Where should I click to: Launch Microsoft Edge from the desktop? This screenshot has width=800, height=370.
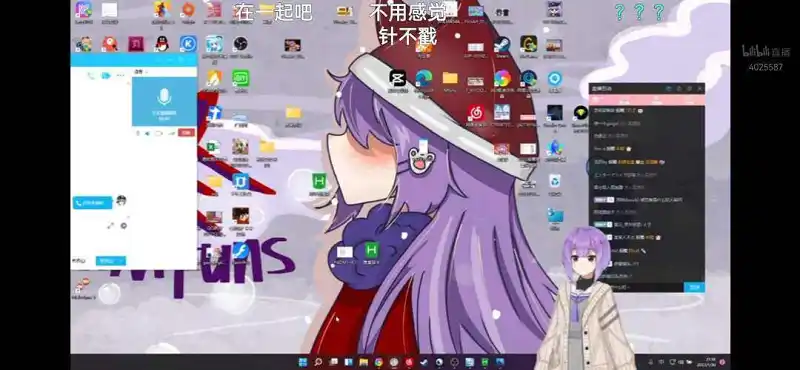click(423, 79)
